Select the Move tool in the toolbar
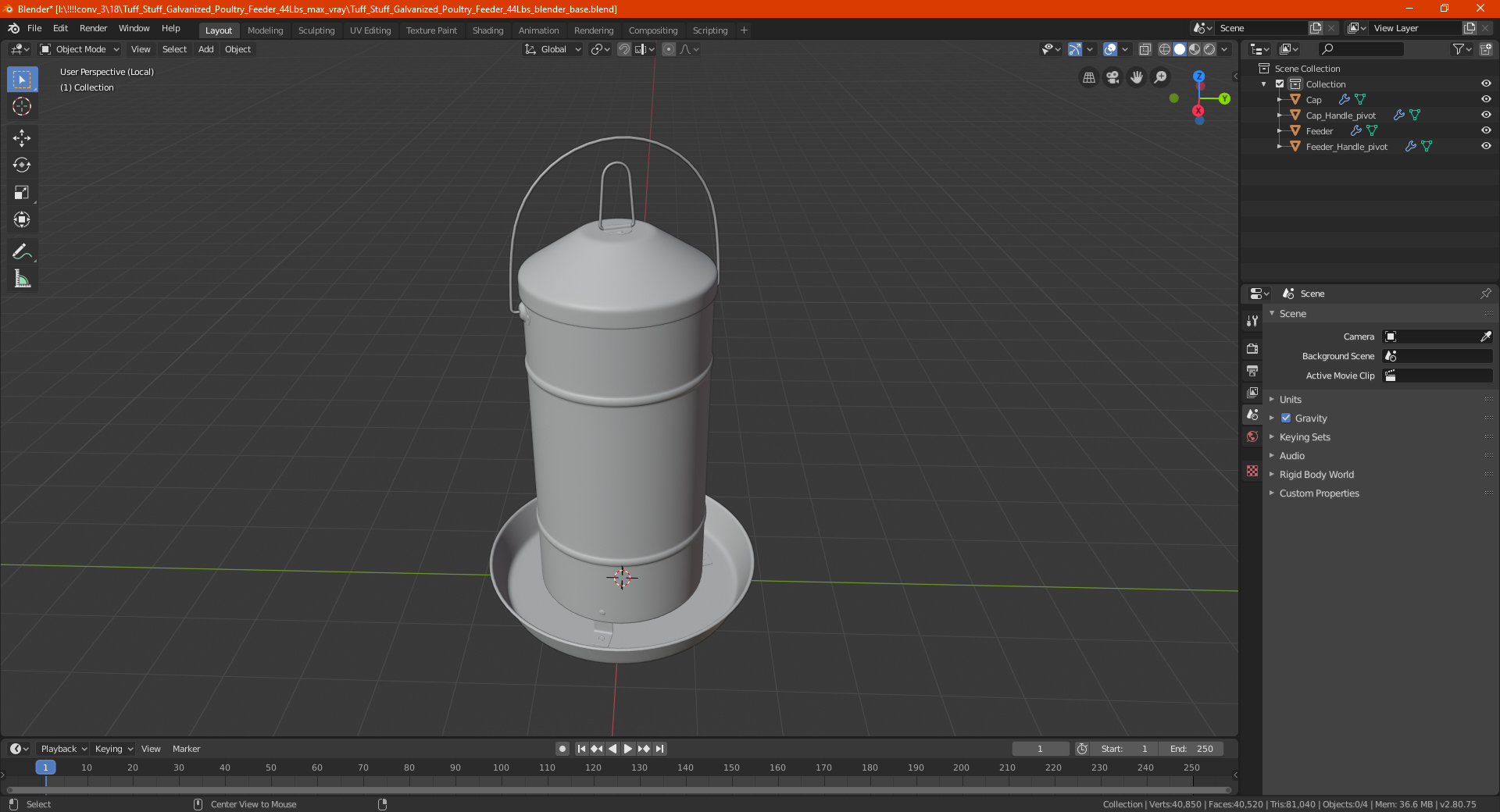Screen dimensions: 1500x812 pos(22,138)
